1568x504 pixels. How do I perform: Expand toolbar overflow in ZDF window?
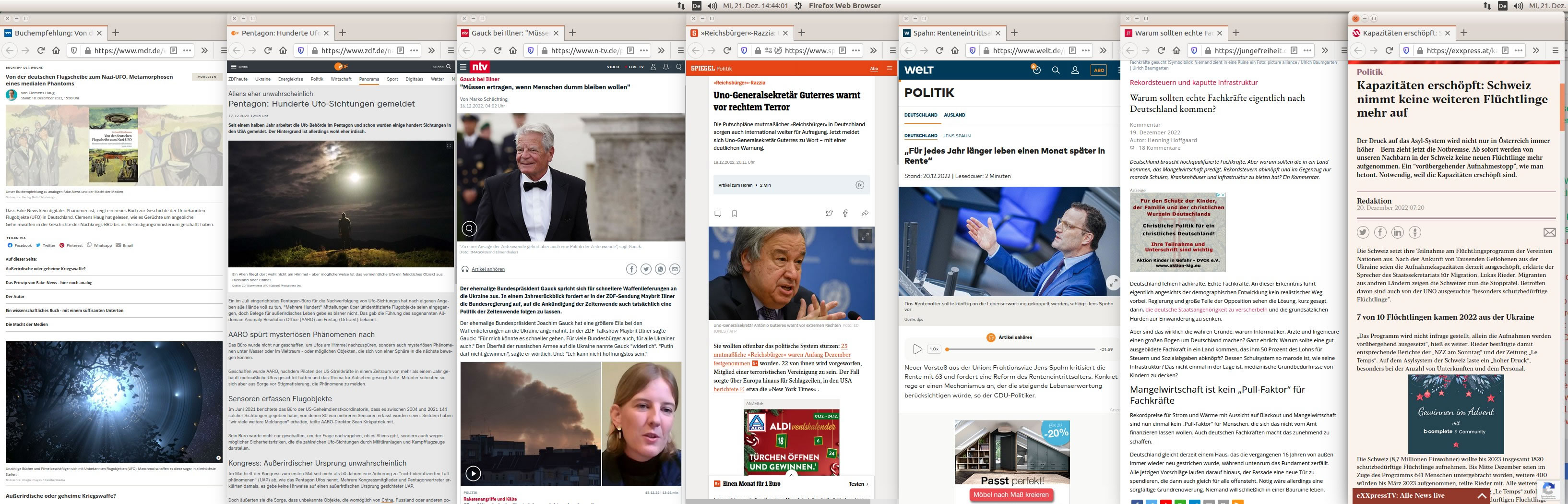click(431, 50)
